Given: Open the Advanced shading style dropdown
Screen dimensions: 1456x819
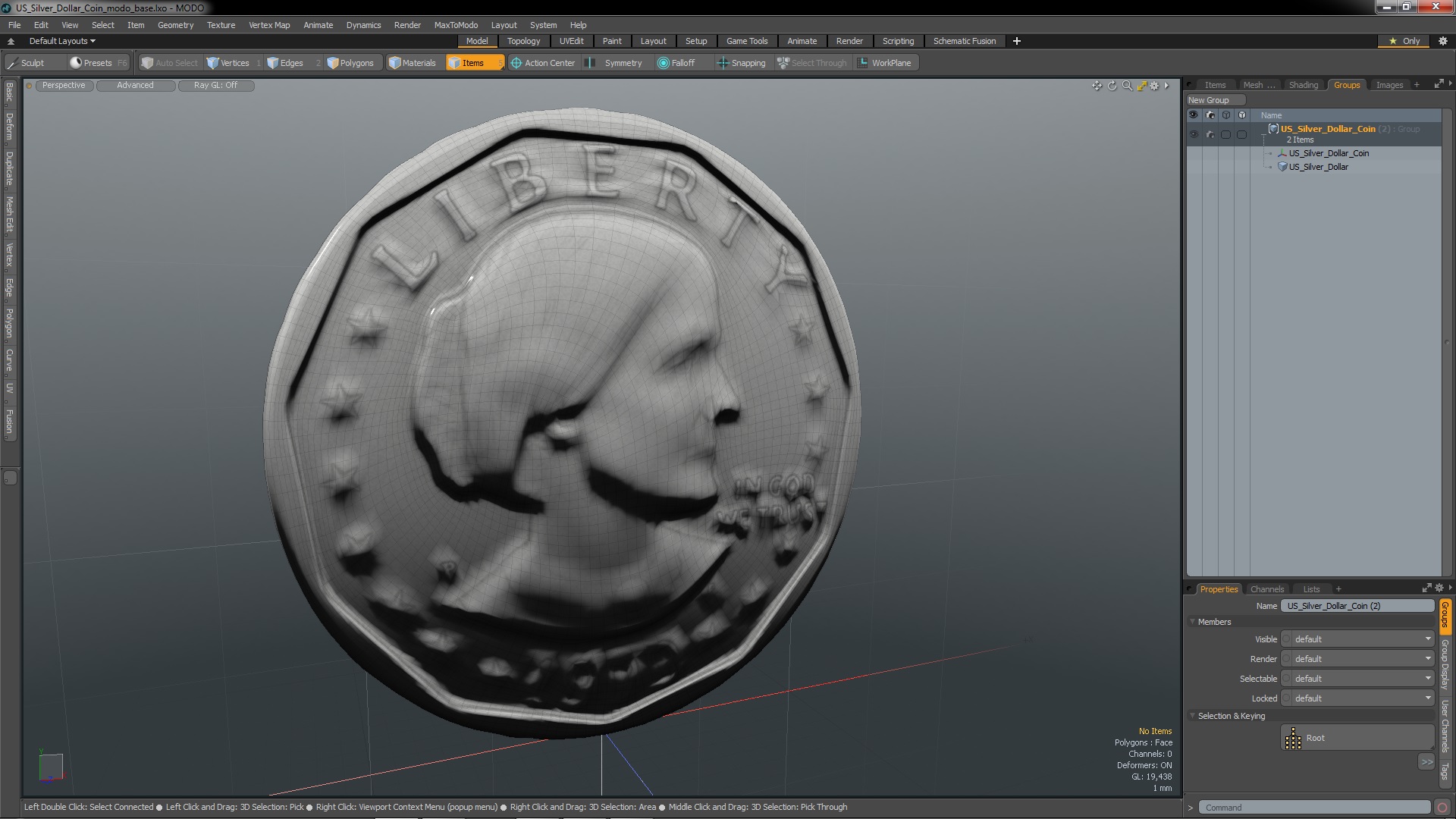Looking at the screenshot, I should click(x=135, y=86).
